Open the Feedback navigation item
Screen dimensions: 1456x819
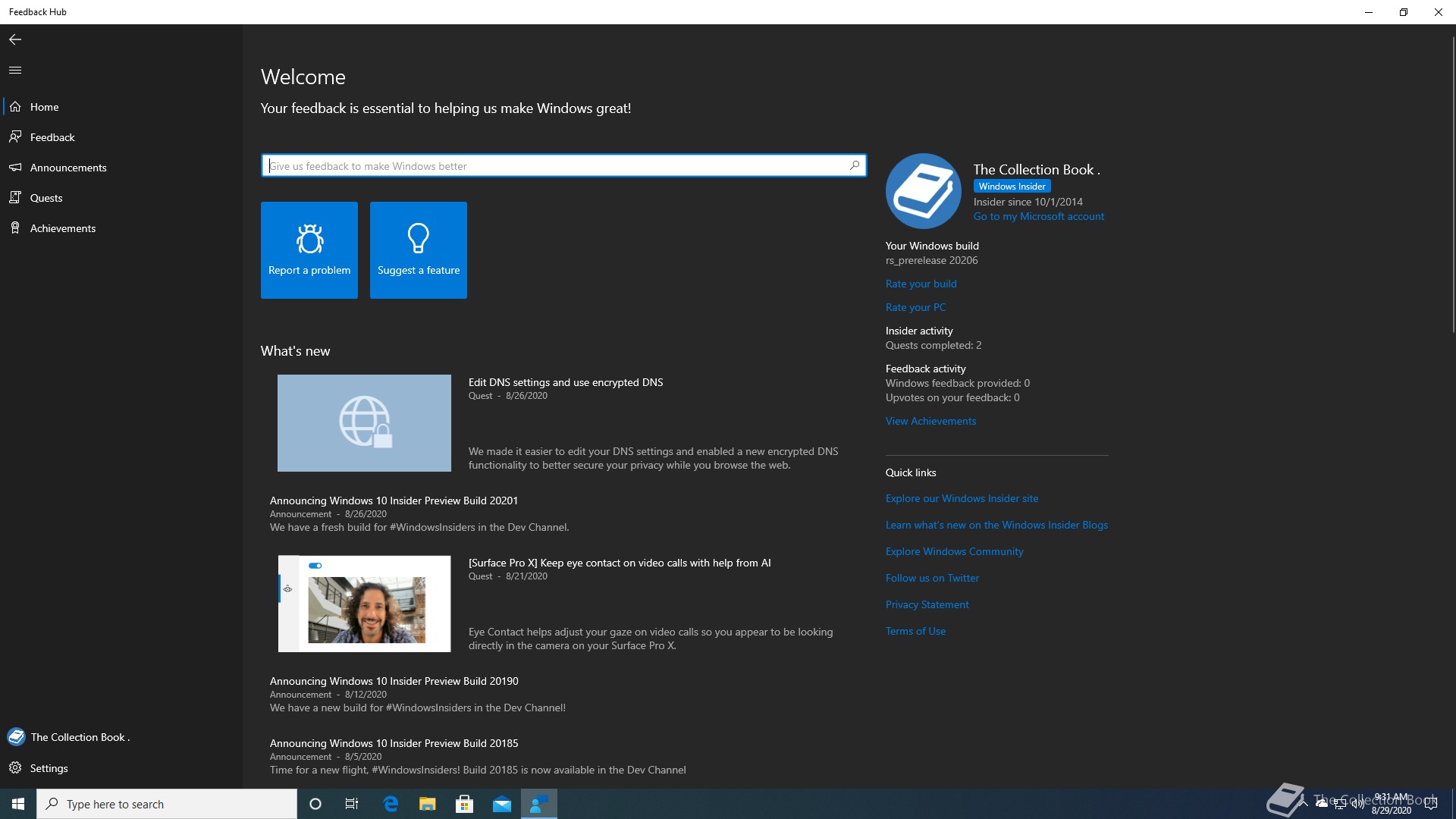pyautogui.click(x=121, y=137)
